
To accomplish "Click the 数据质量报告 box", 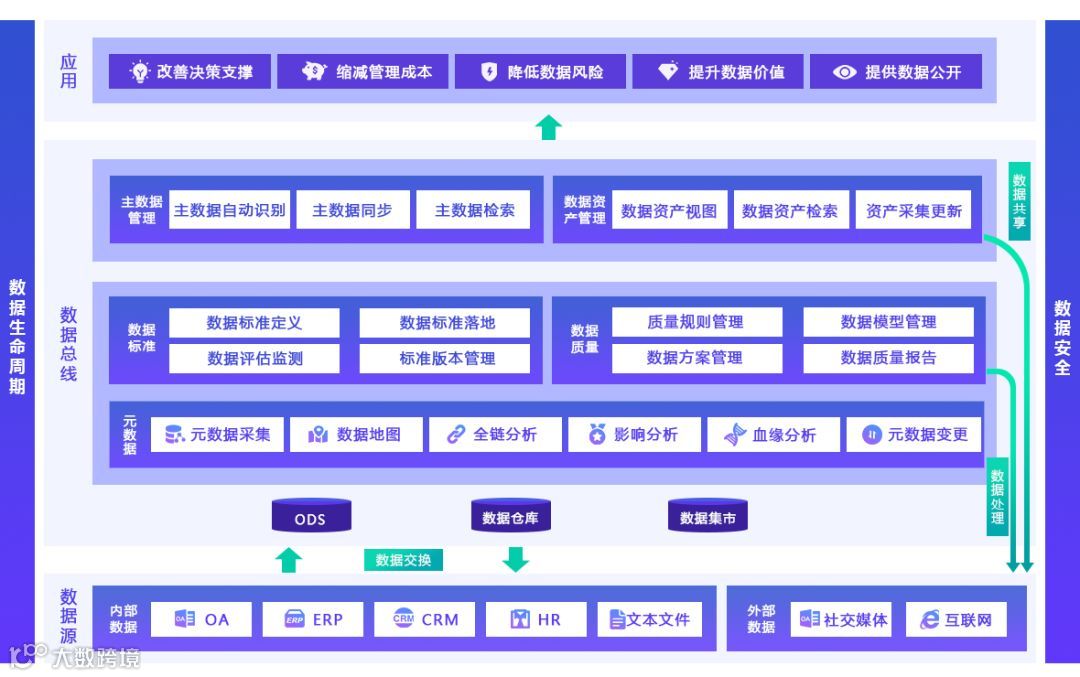I will click(889, 357).
